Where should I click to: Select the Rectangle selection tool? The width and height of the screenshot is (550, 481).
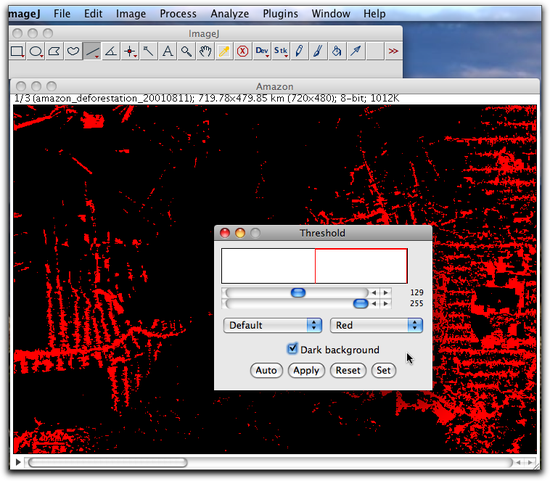click(17, 51)
